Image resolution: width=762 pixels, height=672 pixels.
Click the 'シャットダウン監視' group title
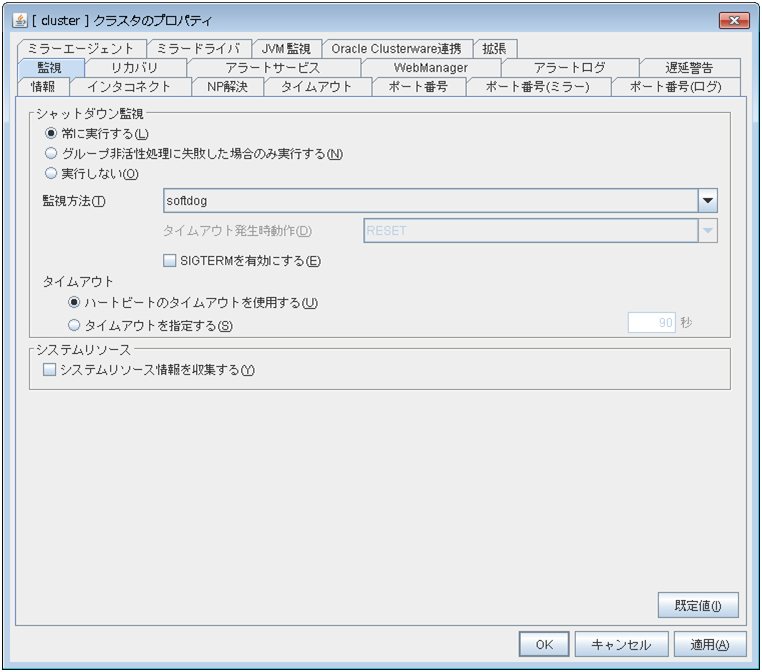[90, 114]
